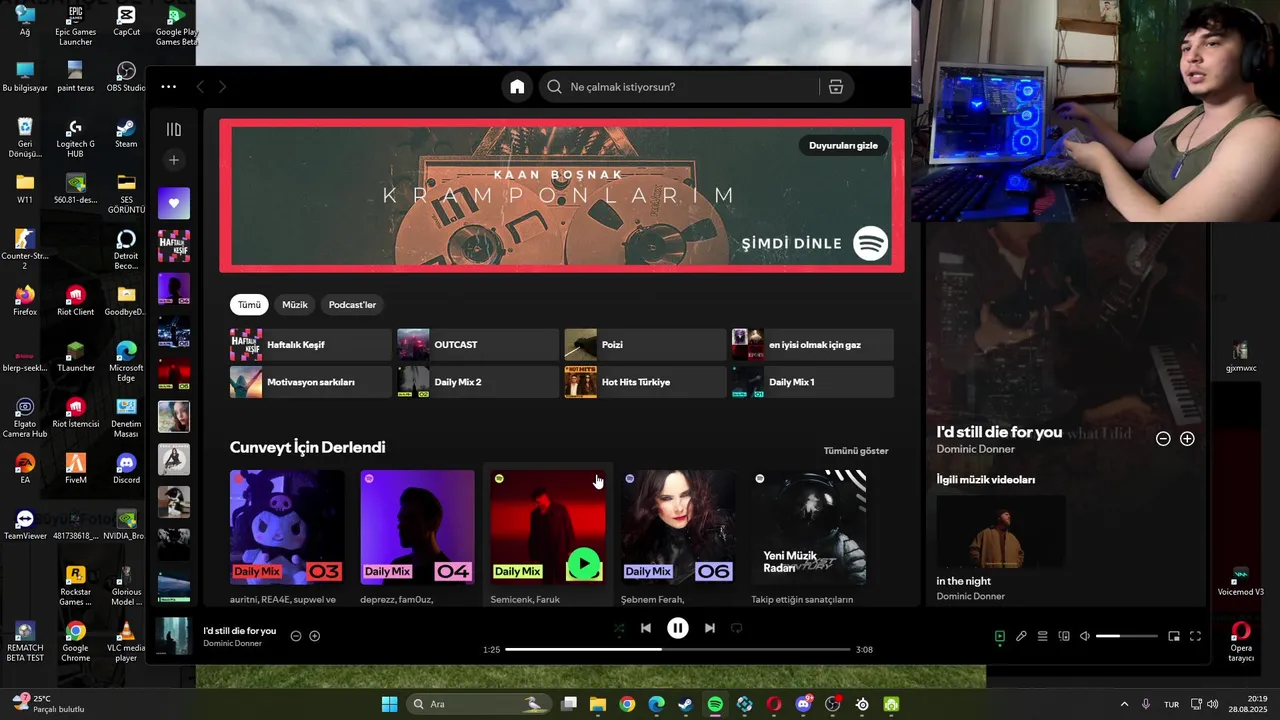Click song title in bottom player bar
Screen dimensions: 1280x720
(239, 631)
